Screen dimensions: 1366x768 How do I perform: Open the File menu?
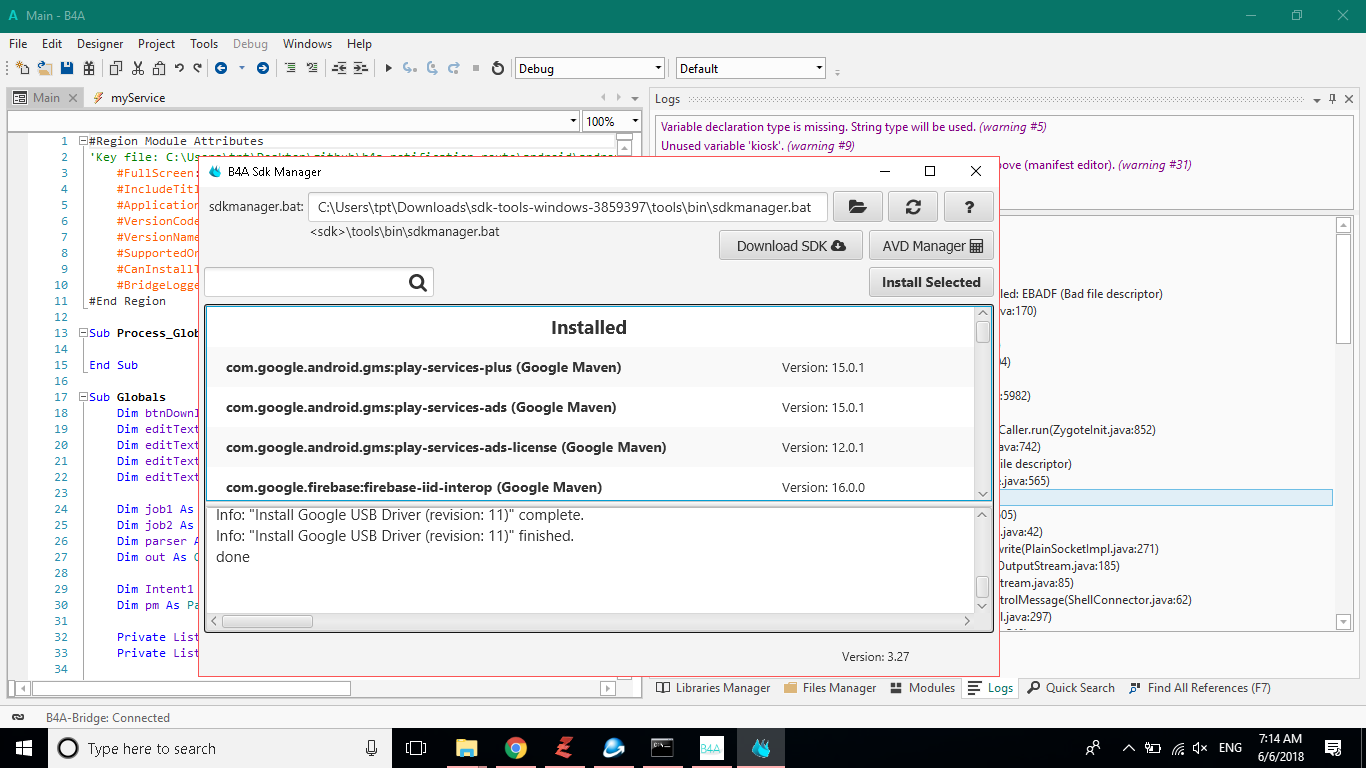18,44
